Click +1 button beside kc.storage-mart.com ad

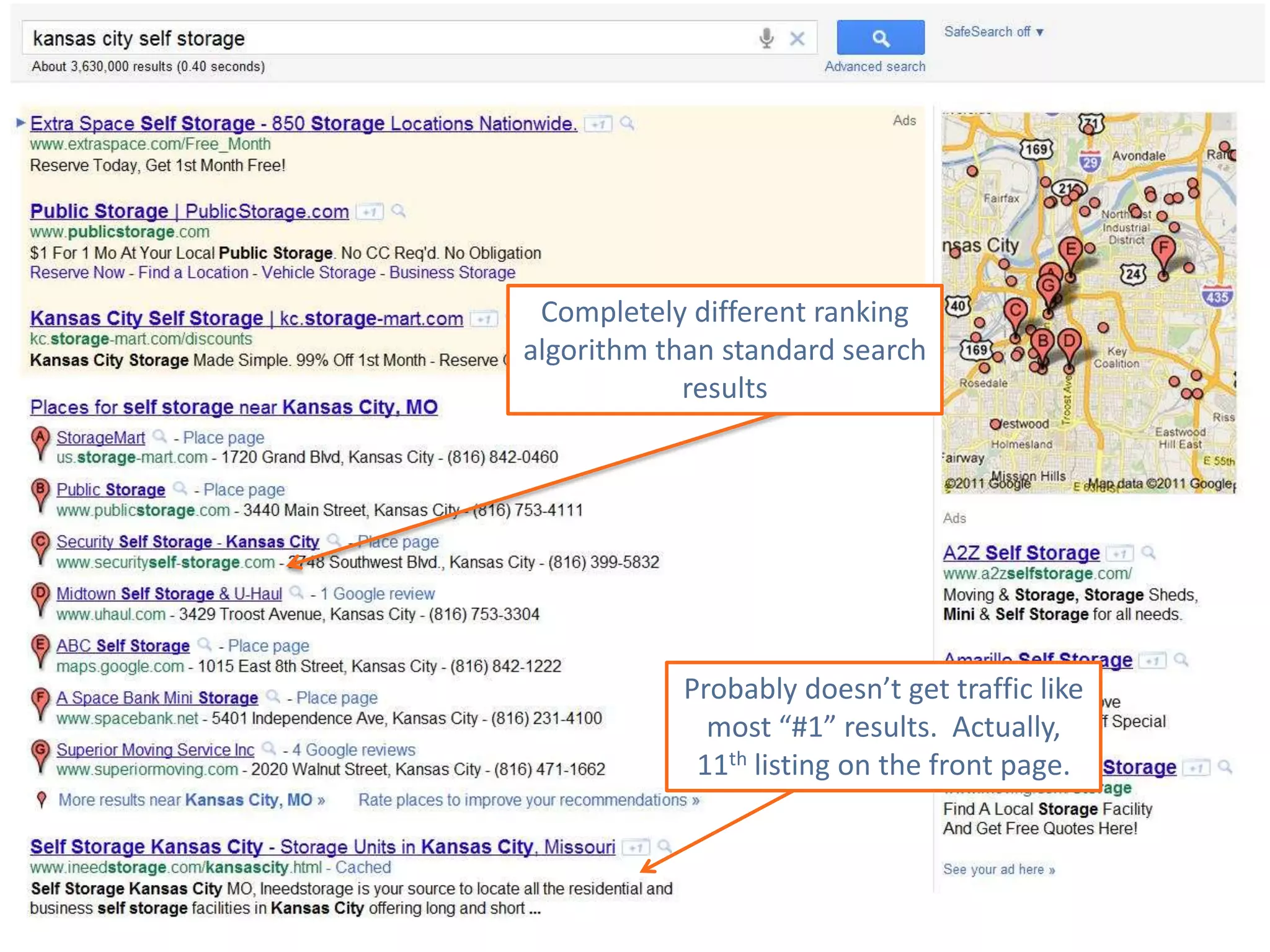(484, 319)
